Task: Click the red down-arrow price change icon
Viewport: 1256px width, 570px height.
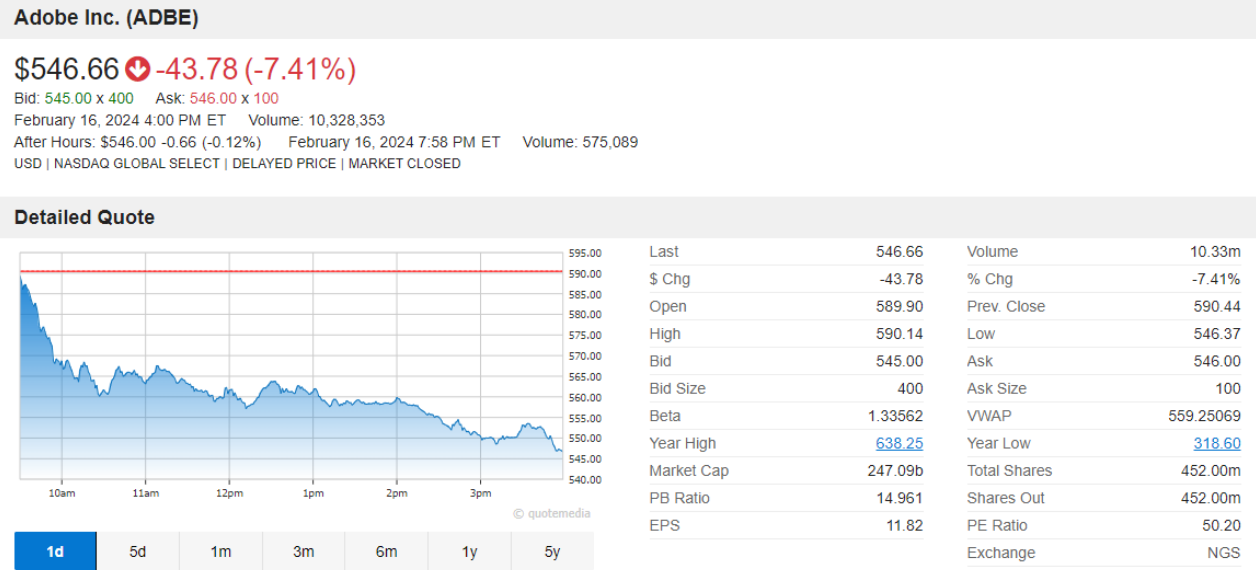Action: [137, 69]
